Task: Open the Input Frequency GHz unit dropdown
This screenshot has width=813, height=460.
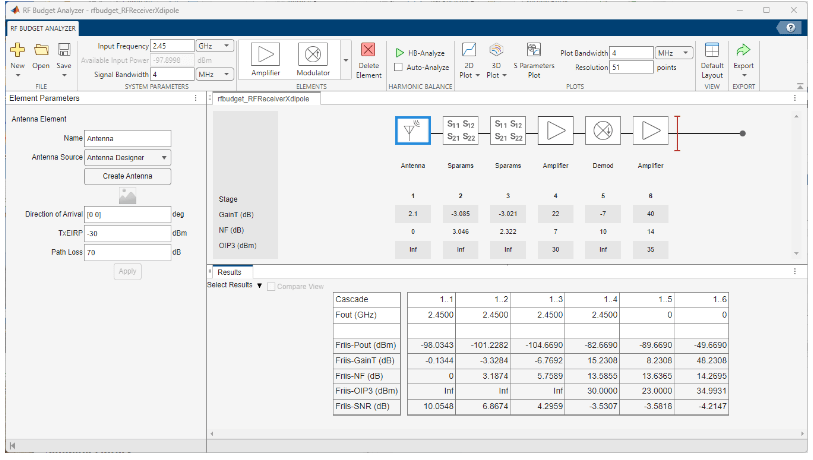Action: (214, 46)
